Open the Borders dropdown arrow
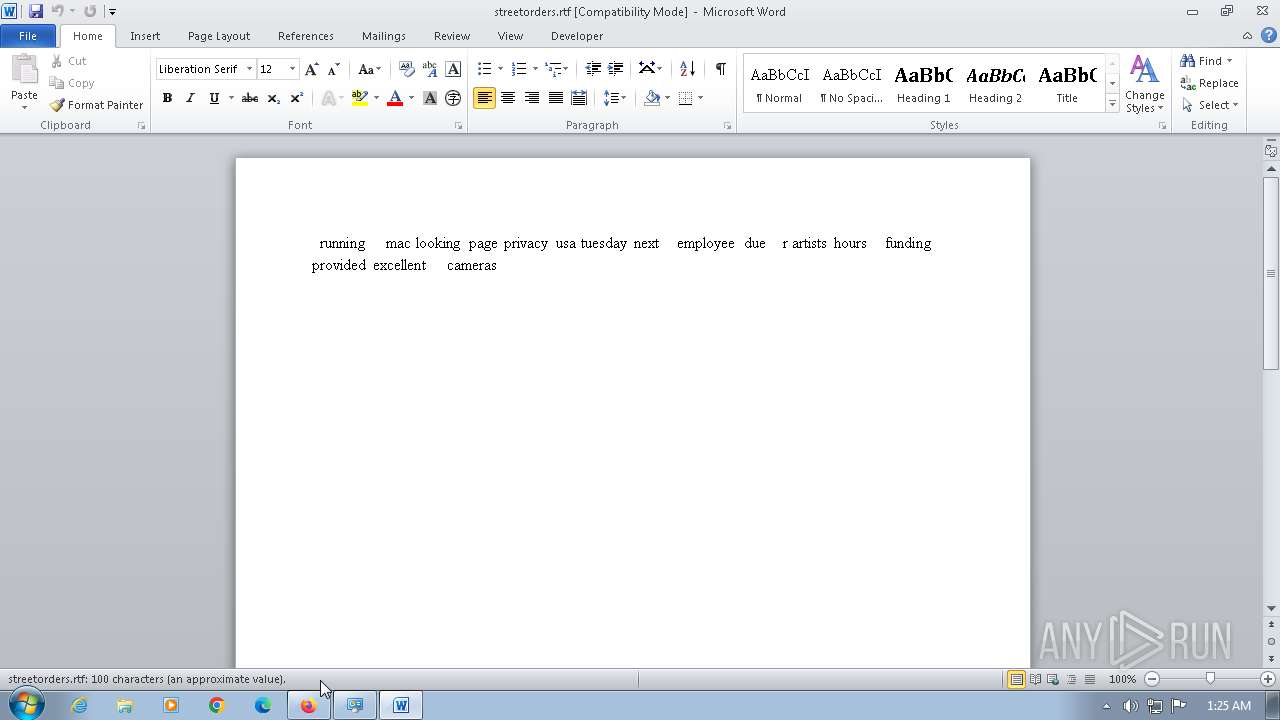The height and width of the screenshot is (720, 1280). click(x=700, y=98)
